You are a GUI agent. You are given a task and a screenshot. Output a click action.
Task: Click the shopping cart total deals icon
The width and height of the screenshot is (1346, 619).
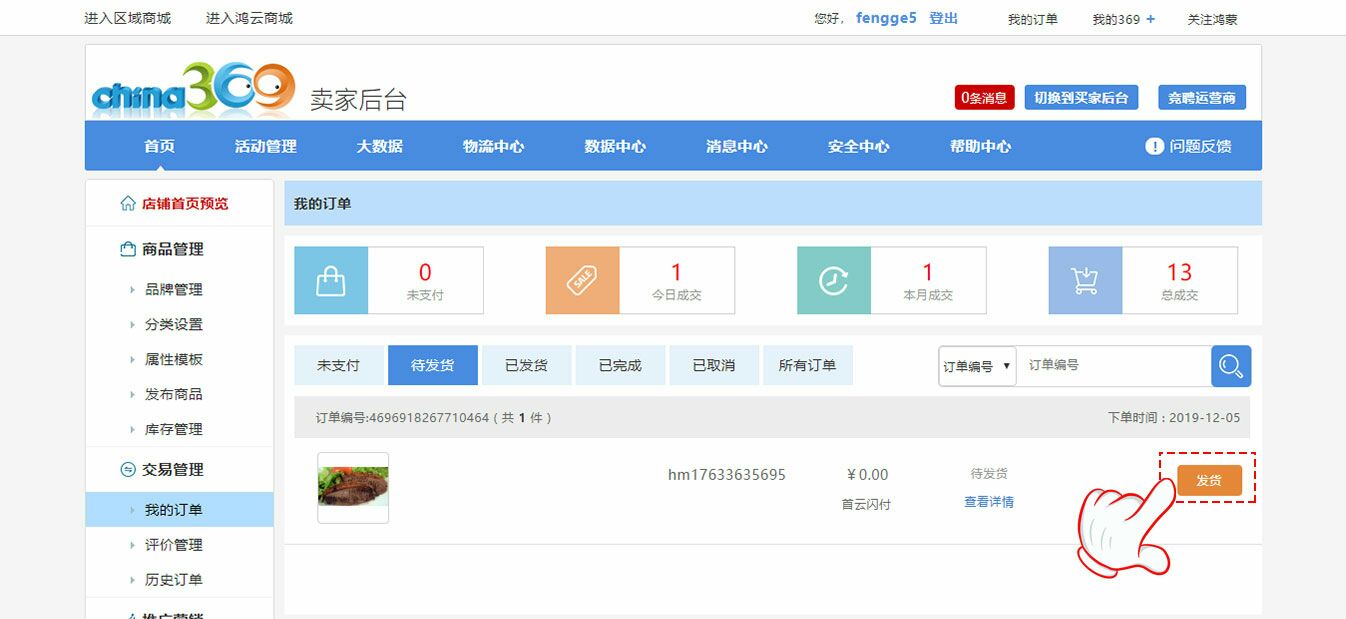[x=1085, y=281]
